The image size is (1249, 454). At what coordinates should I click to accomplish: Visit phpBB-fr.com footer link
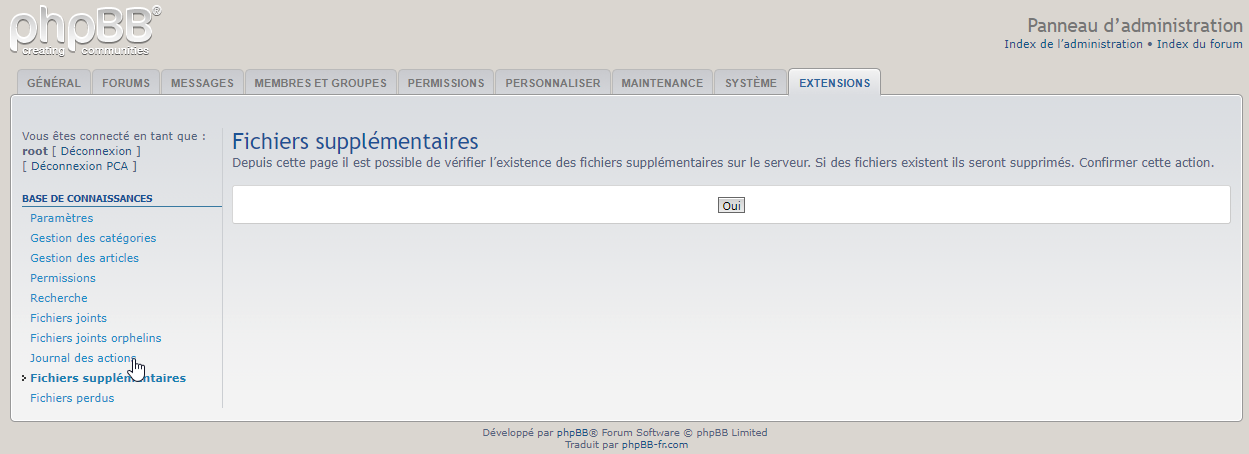pos(654,445)
